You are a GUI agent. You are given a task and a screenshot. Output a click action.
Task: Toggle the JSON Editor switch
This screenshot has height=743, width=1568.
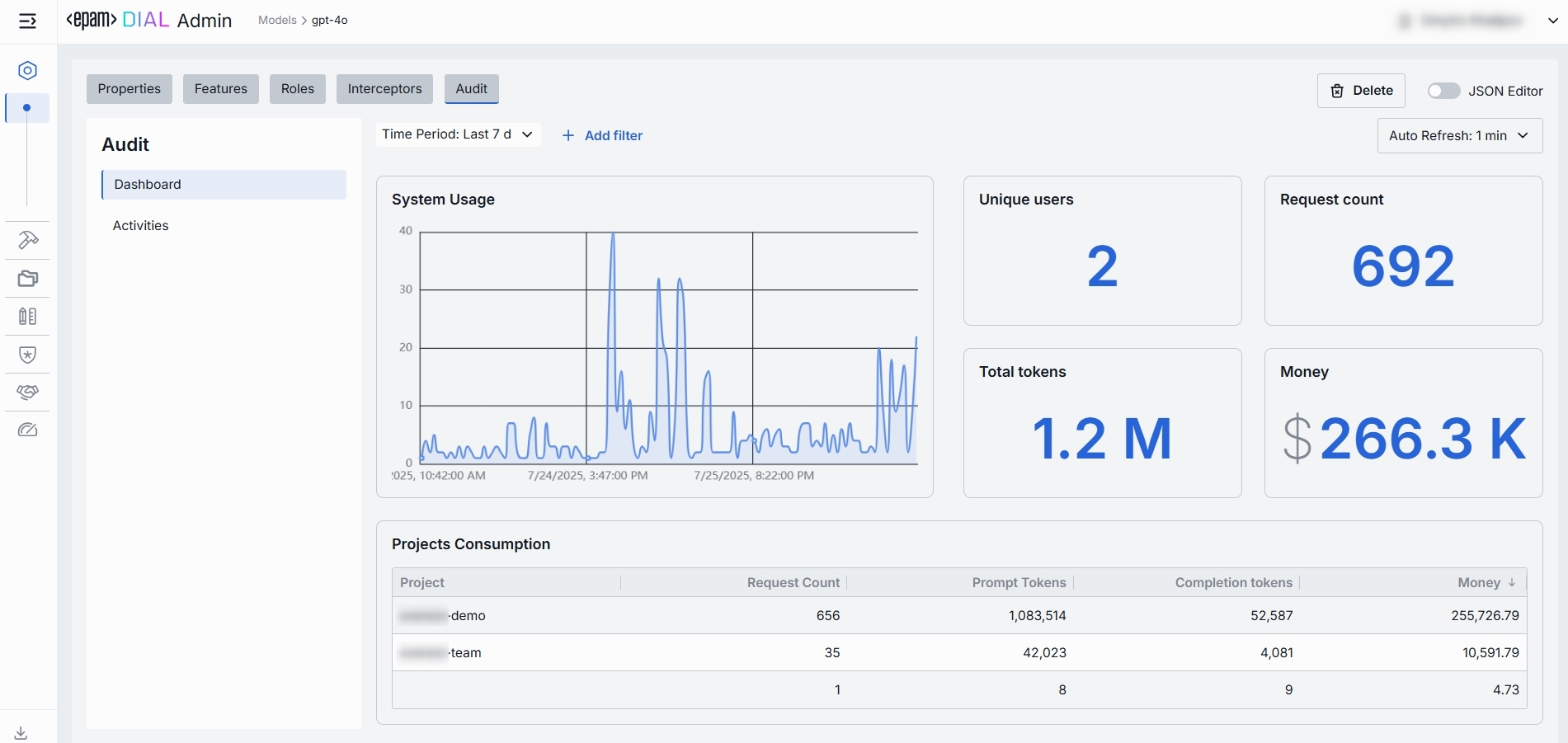pos(1443,91)
